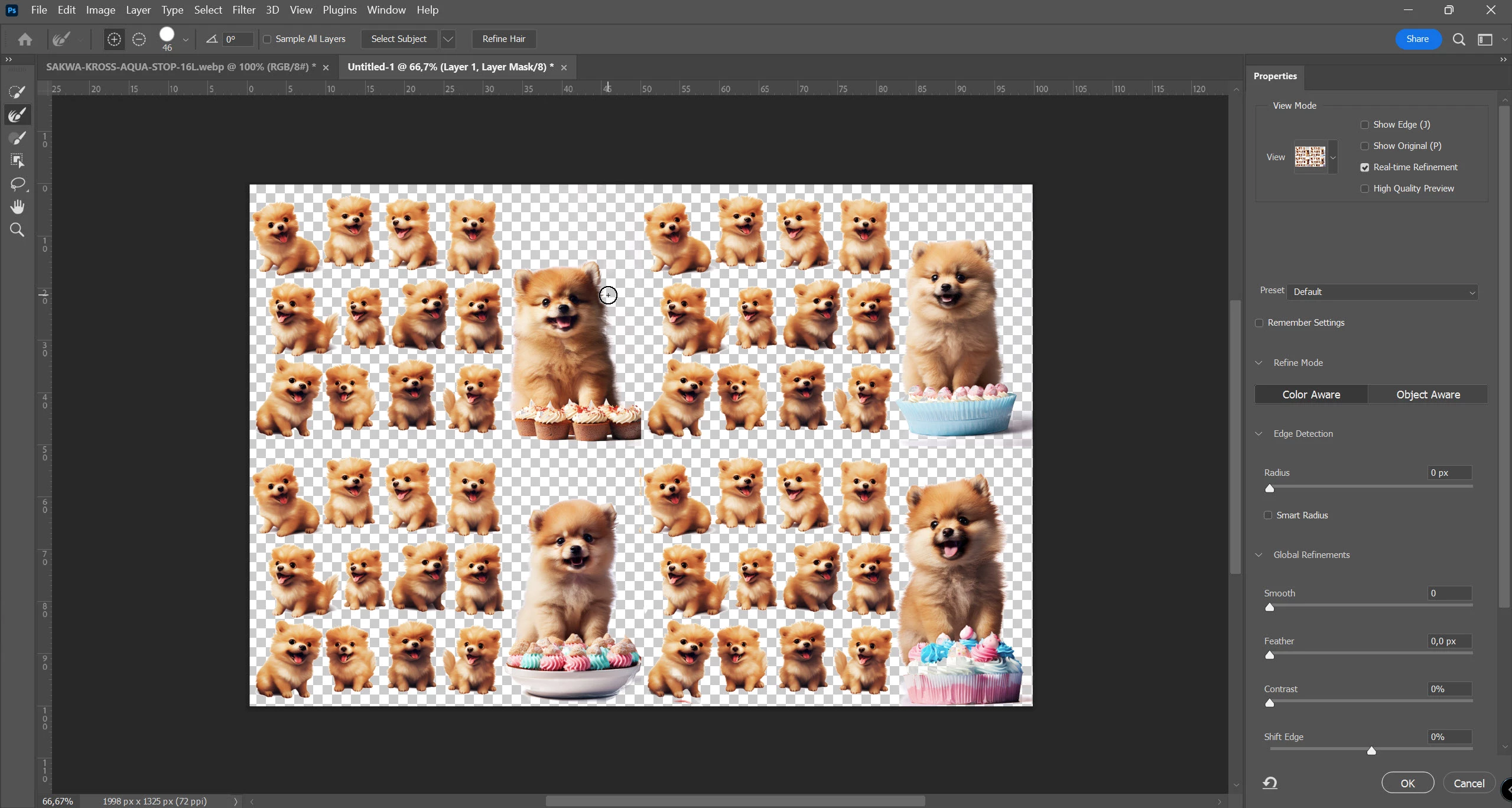Select the Refine Edge Brush tool
The image size is (1512, 808).
click(x=17, y=115)
